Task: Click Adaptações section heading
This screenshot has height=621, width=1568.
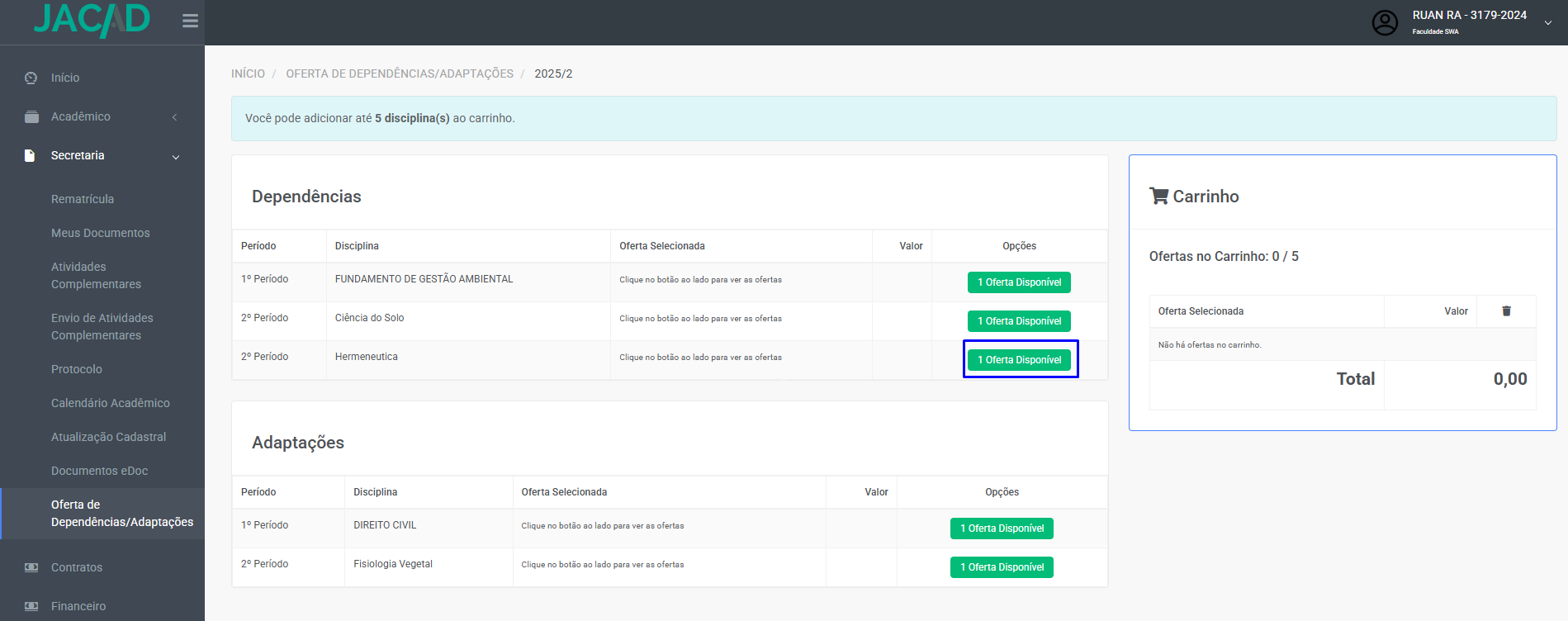Action: pyautogui.click(x=298, y=443)
